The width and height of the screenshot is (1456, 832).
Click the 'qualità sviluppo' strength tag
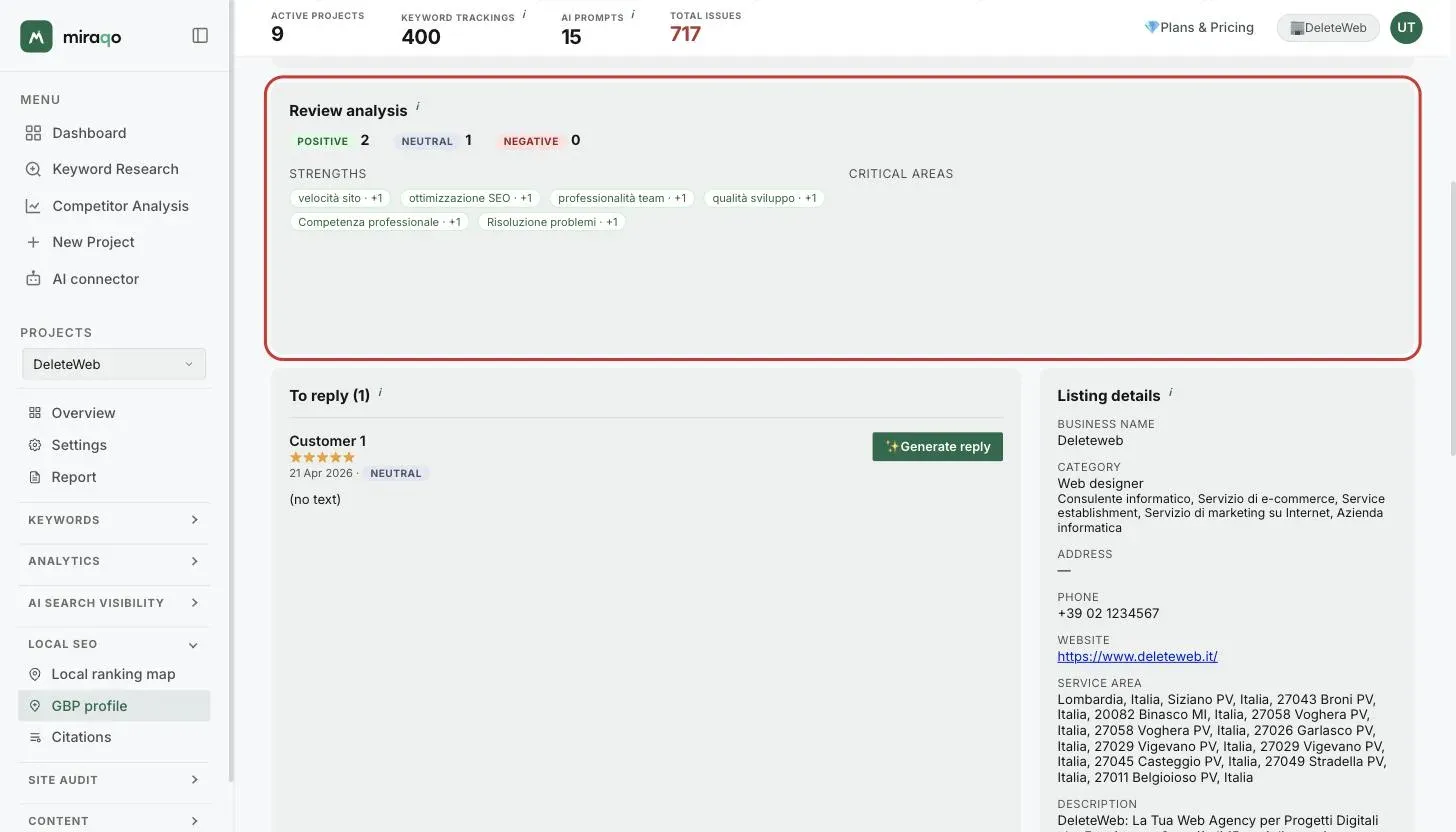764,198
